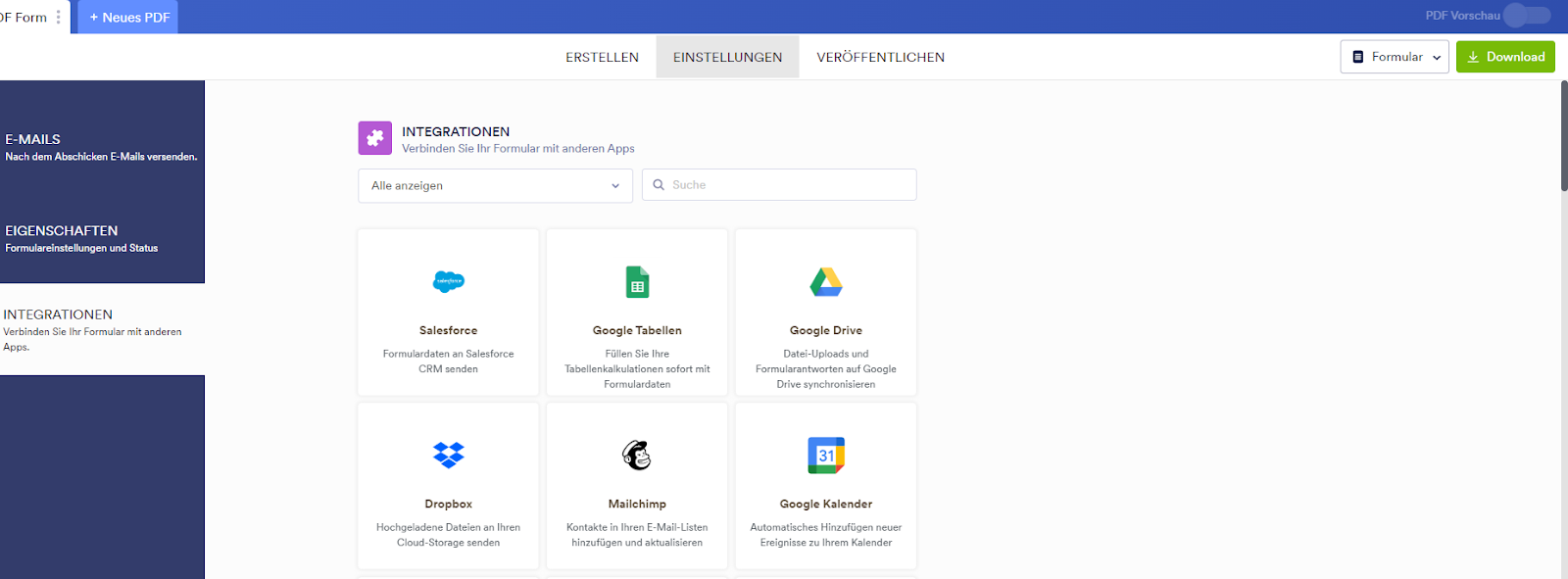1568x579 pixels.
Task: Click the purple Integrationen puzzle icon
Action: pyautogui.click(x=375, y=138)
